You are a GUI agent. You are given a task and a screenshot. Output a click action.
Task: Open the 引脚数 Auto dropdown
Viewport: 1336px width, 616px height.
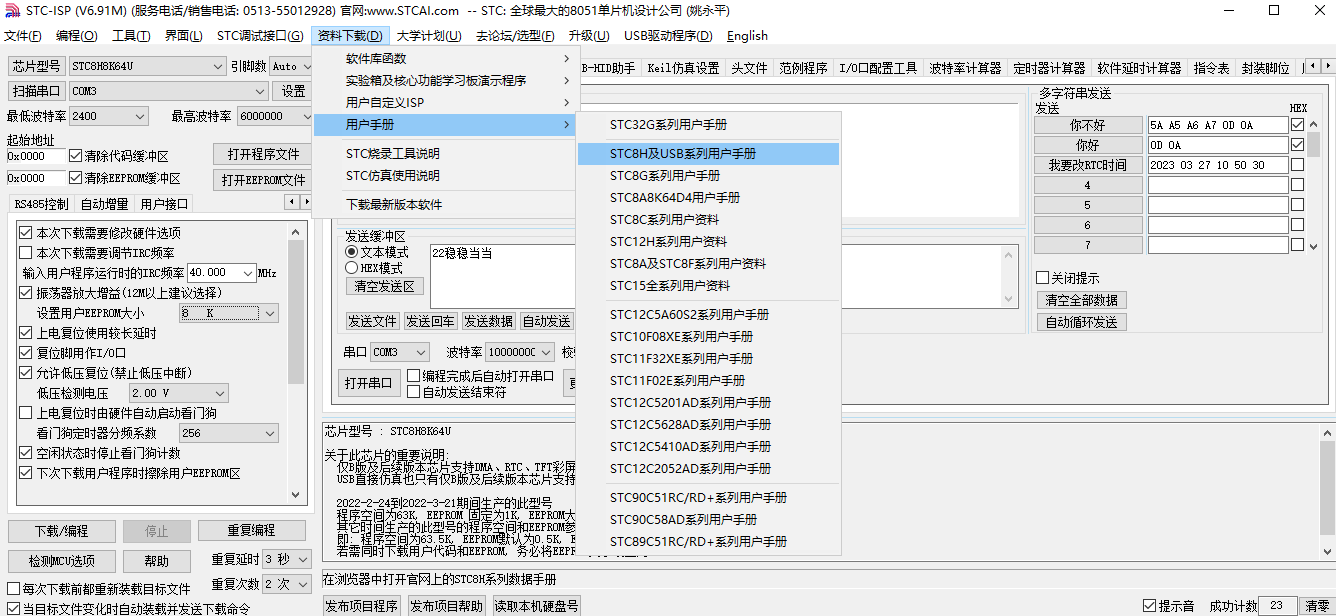pyautogui.click(x=290, y=67)
